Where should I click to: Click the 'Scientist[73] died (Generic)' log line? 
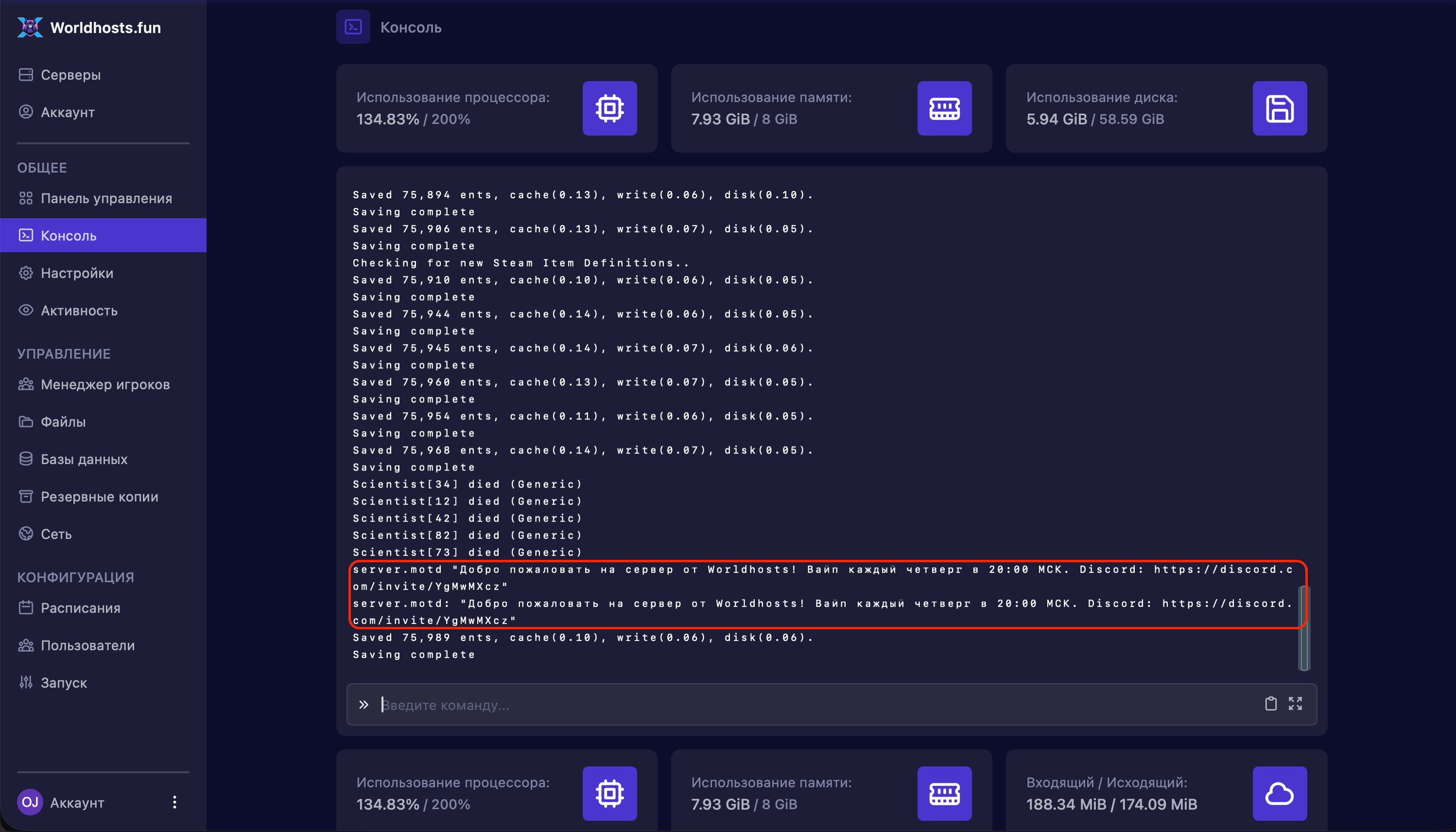467,552
